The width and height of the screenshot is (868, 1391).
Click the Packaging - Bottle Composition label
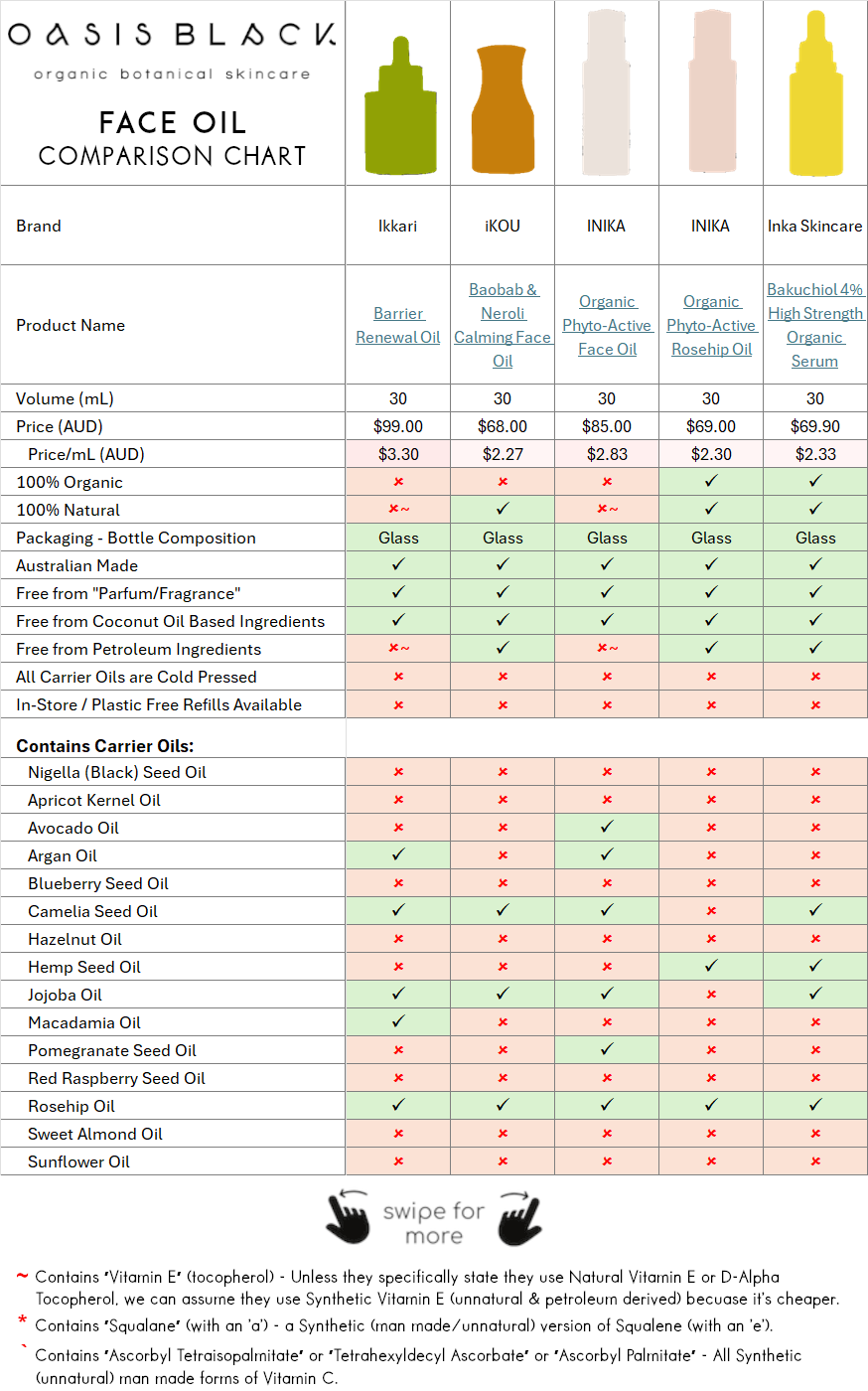(x=136, y=538)
